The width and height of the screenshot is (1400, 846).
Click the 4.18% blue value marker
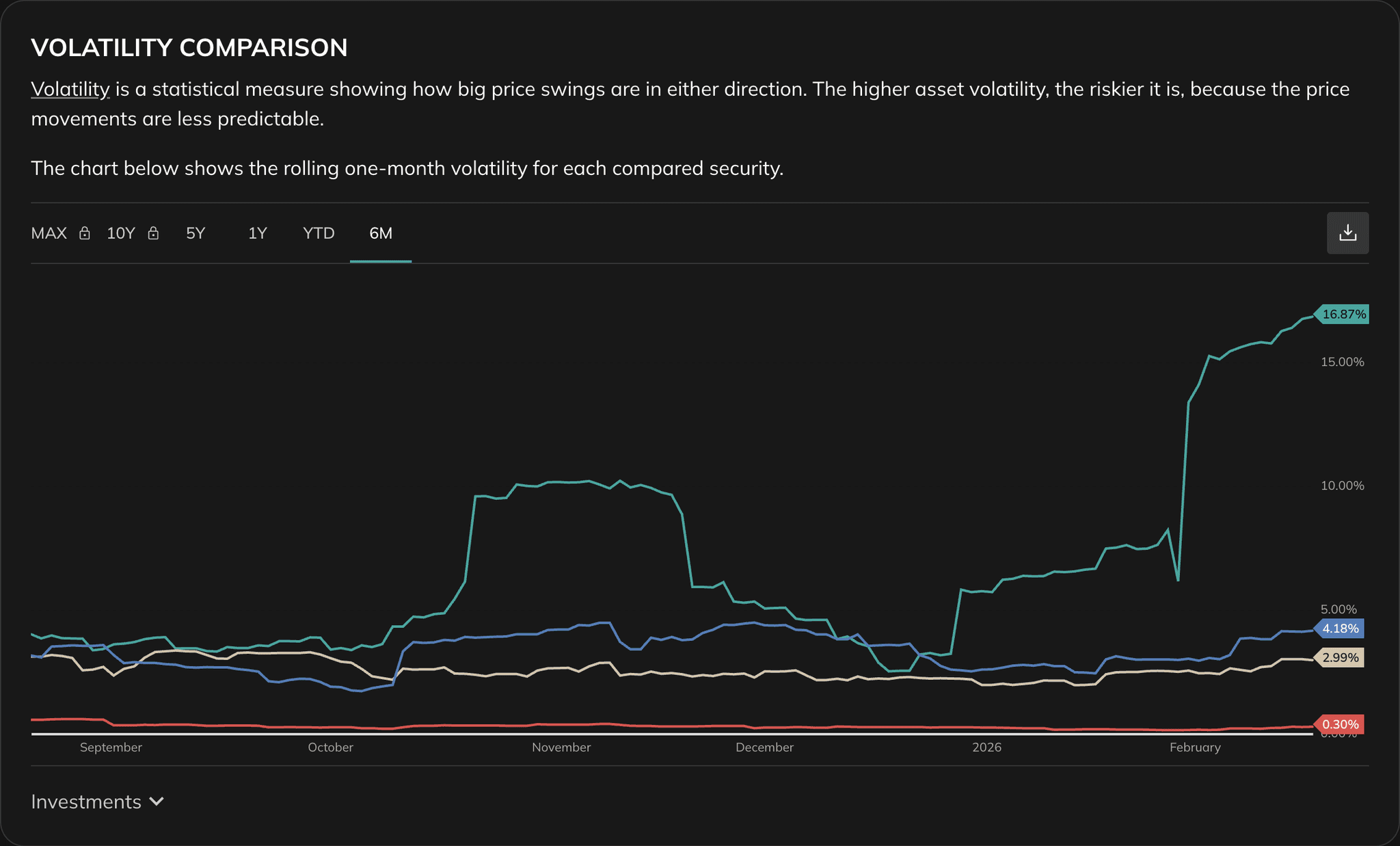pos(1338,626)
